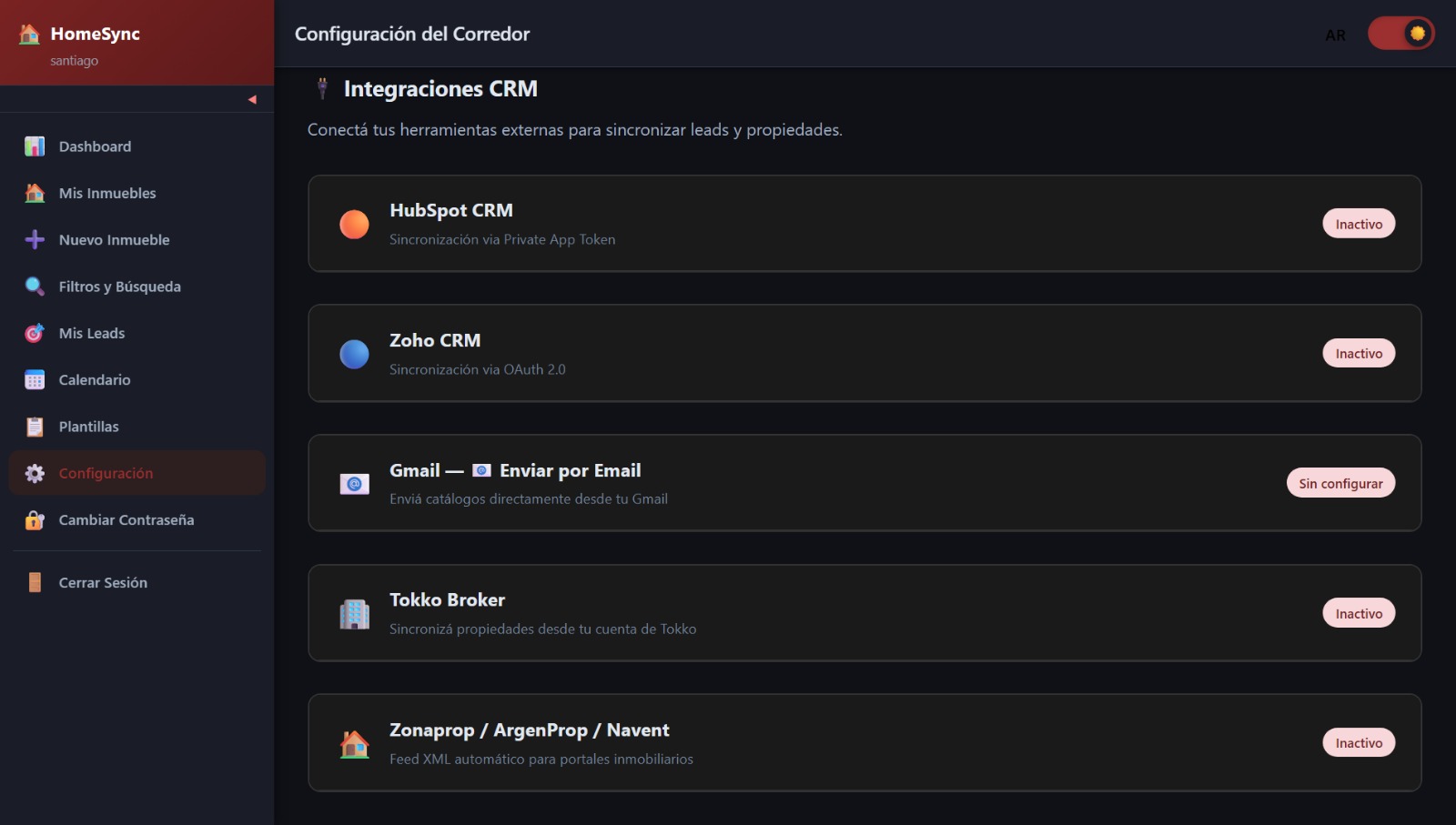Open Calendario via its calendar icon
Screen dimensions: 1456x825
pos(34,379)
